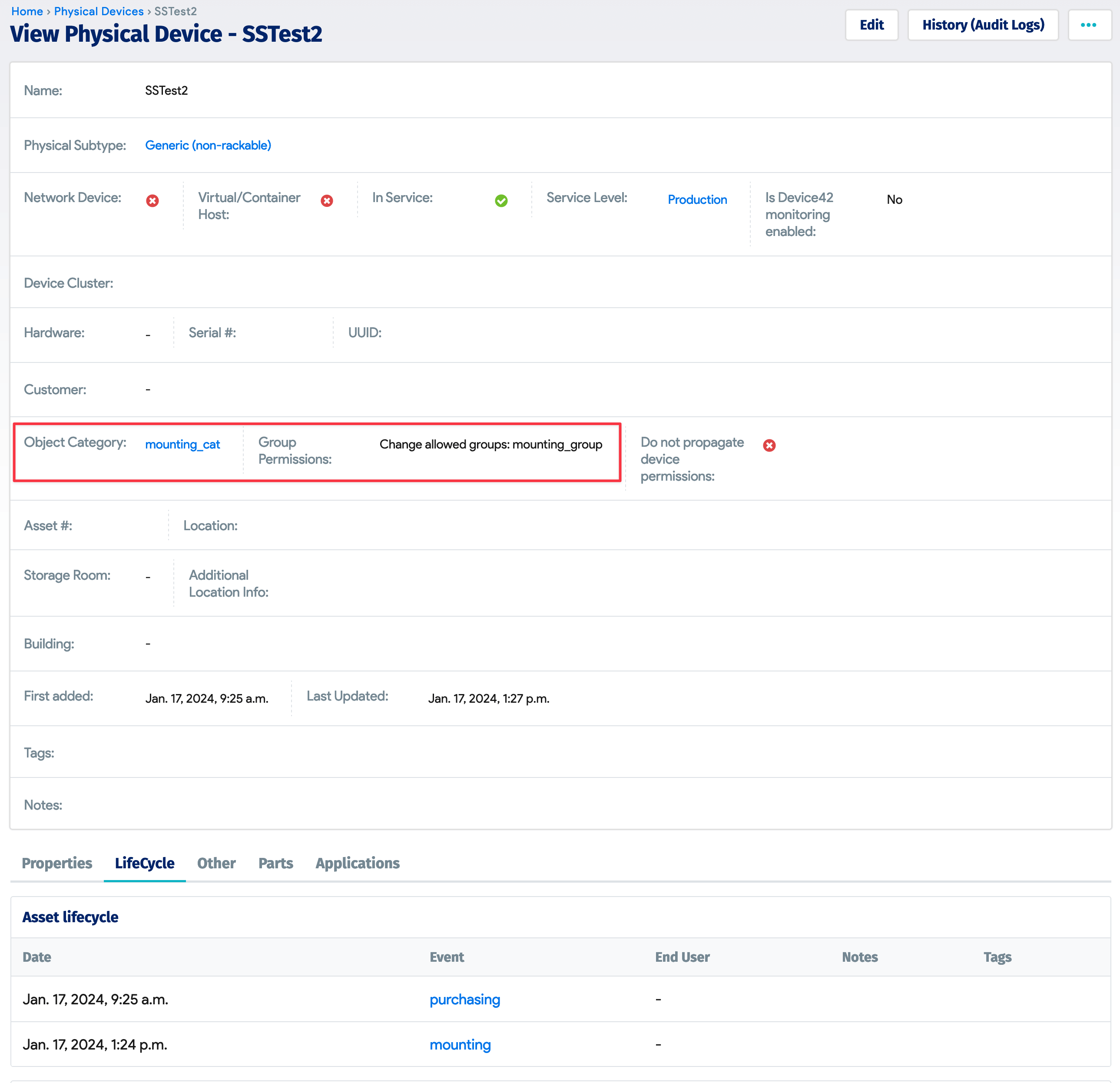Click the Virtual/Container Host red X icon
This screenshot has height=1083, width=1120.
[327, 201]
